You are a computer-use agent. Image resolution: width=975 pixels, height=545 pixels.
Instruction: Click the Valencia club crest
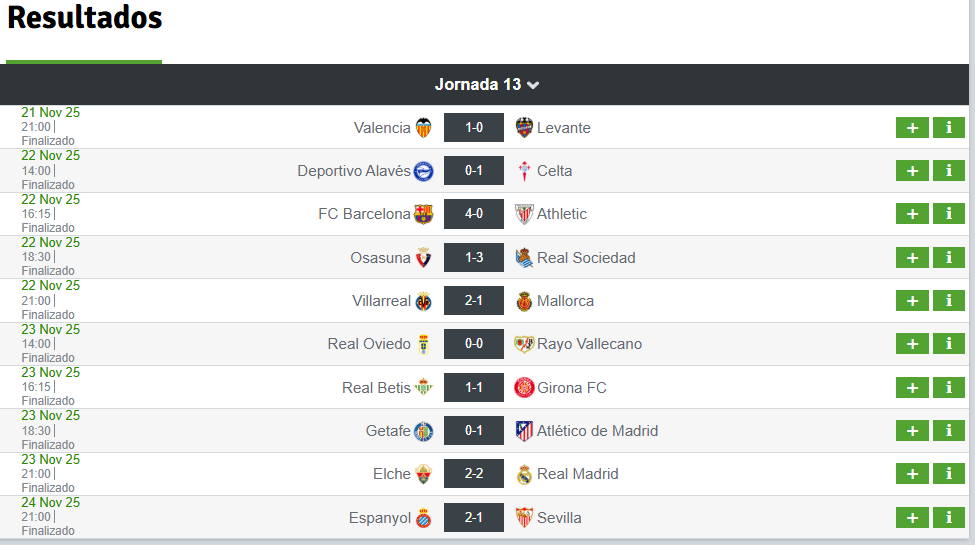pyautogui.click(x=423, y=128)
